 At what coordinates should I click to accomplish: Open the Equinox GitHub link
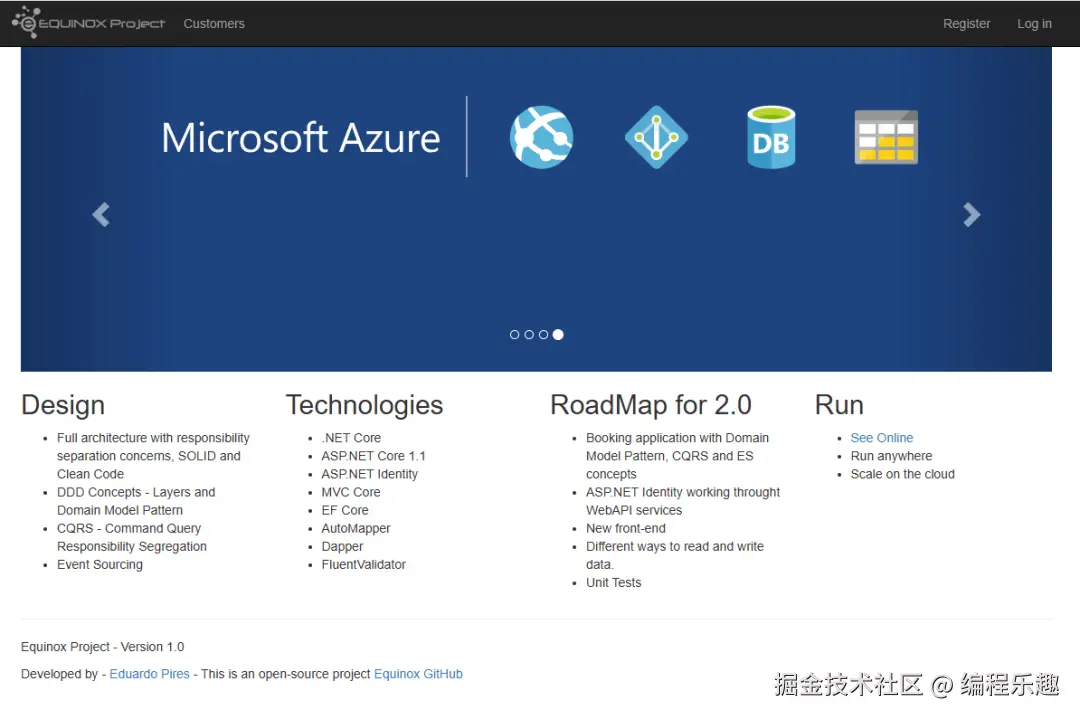418,674
